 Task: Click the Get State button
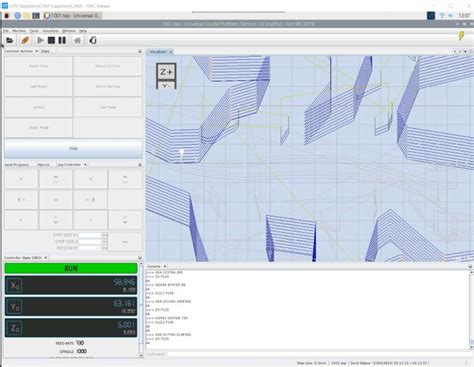(108, 107)
